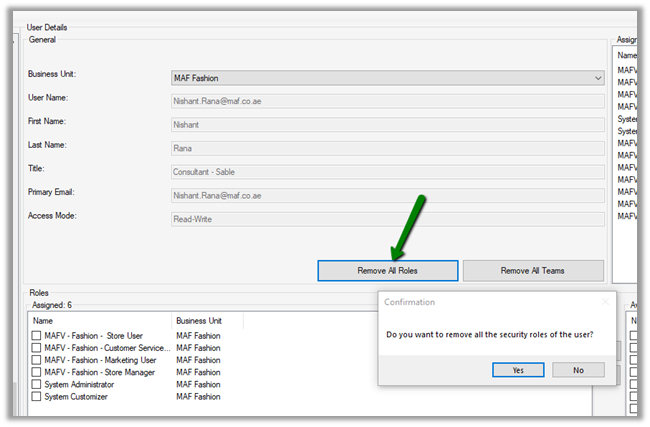Click the Primary Email field
Screen dimensions: 650x427
click(x=388, y=195)
